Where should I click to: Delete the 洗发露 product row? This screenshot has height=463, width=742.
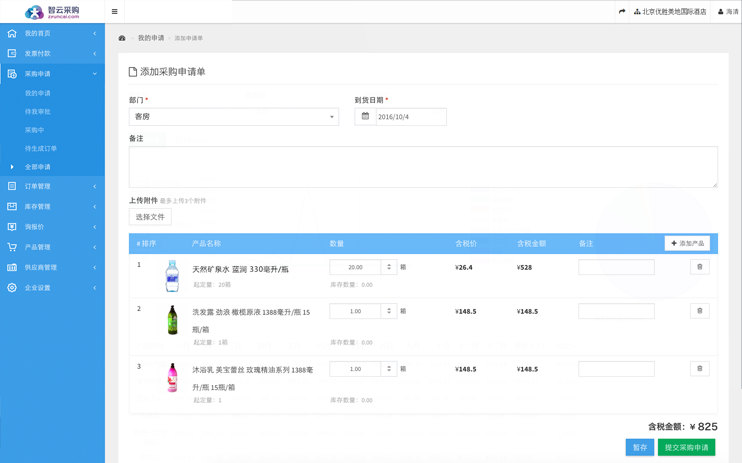[x=699, y=311]
